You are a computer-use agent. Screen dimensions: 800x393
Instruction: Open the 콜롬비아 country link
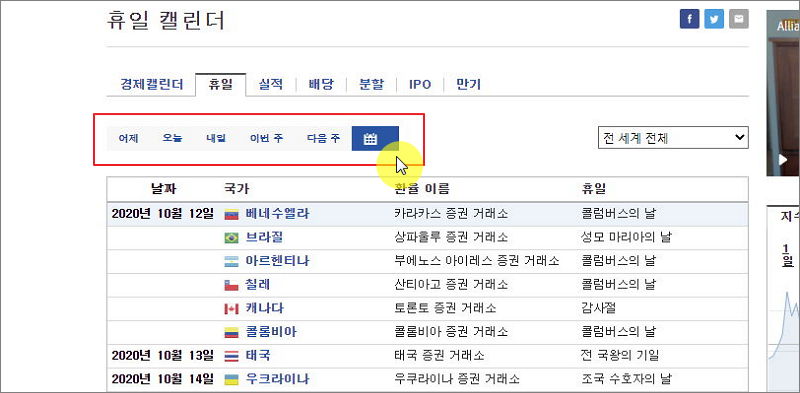tap(270, 332)
